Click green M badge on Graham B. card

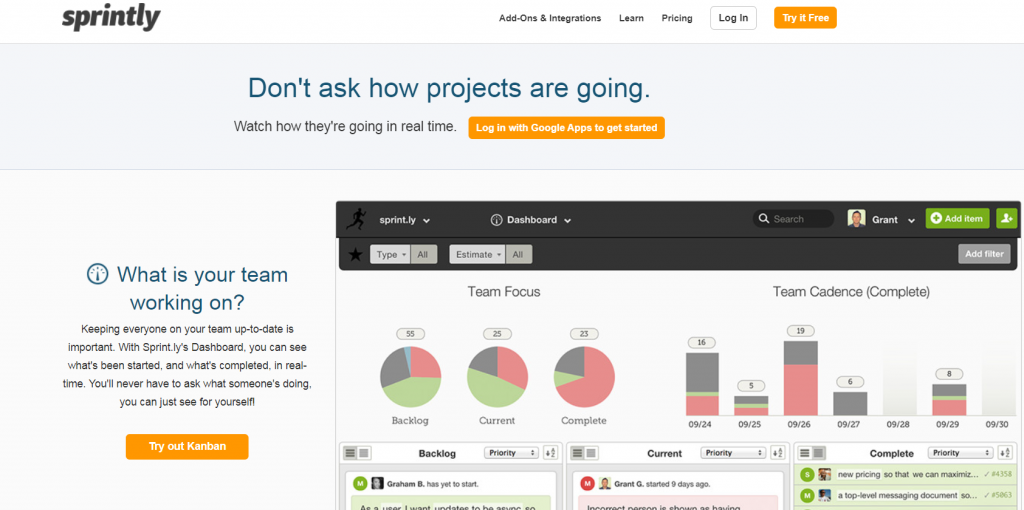359,484
